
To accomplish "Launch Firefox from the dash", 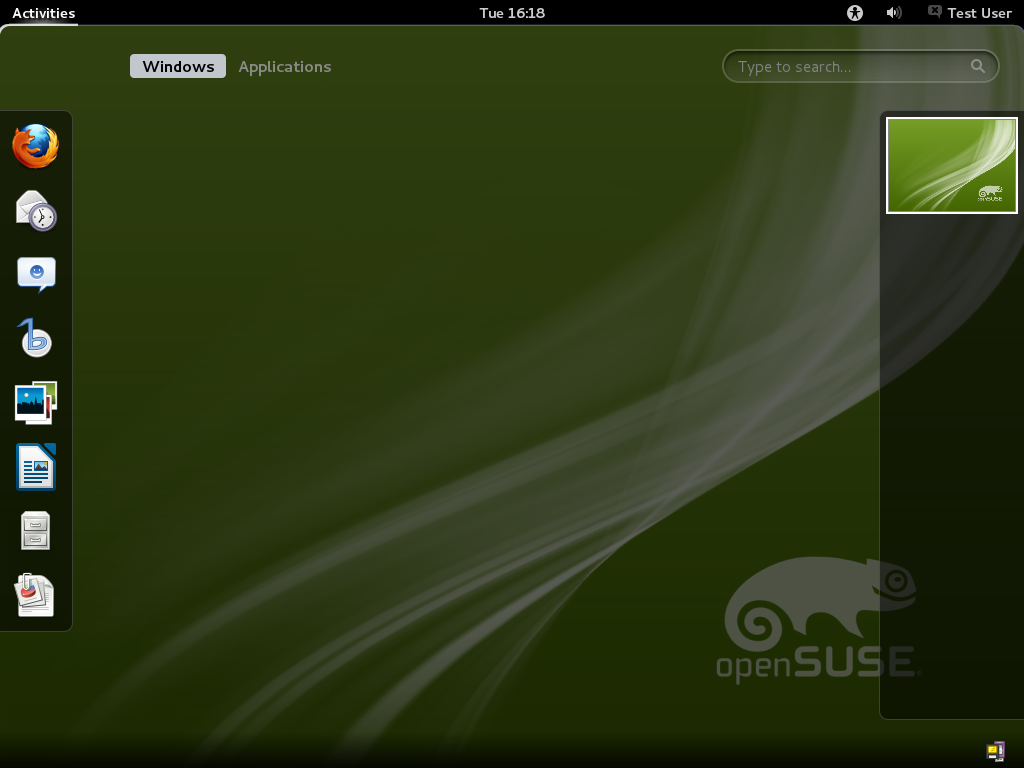I will (35, 146).
